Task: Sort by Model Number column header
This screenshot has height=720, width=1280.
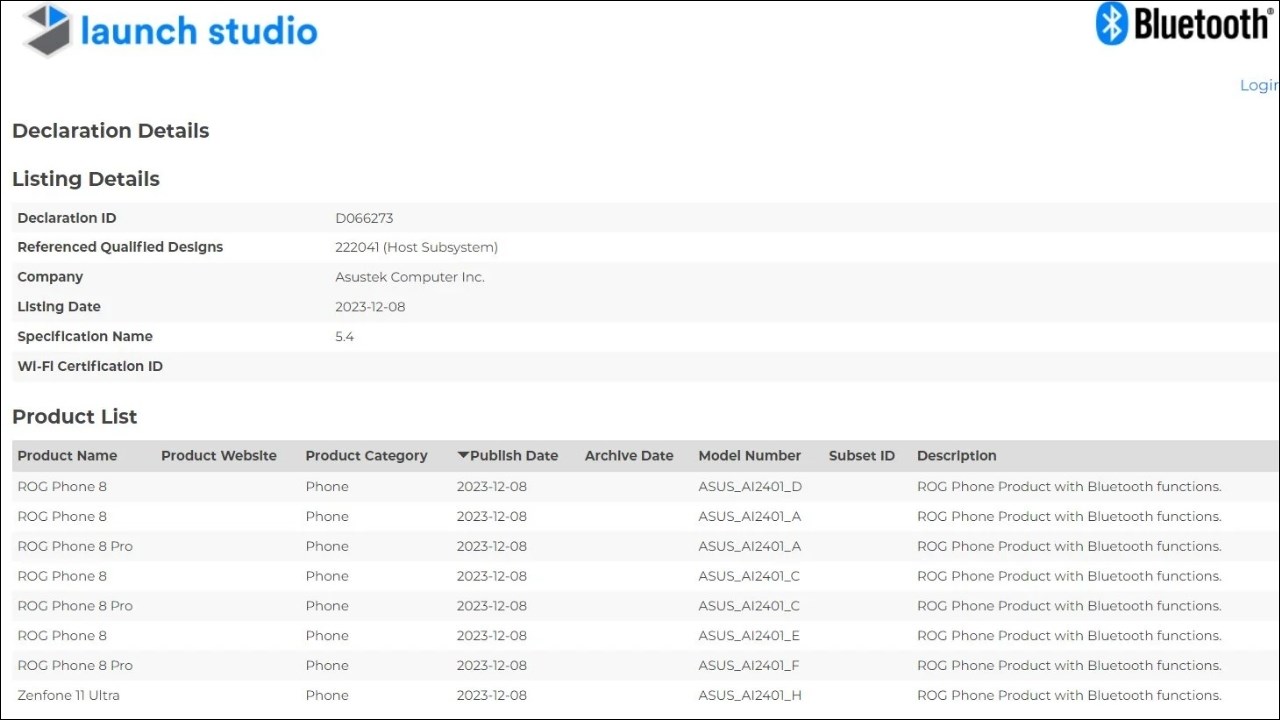Action: coord(749,455)
